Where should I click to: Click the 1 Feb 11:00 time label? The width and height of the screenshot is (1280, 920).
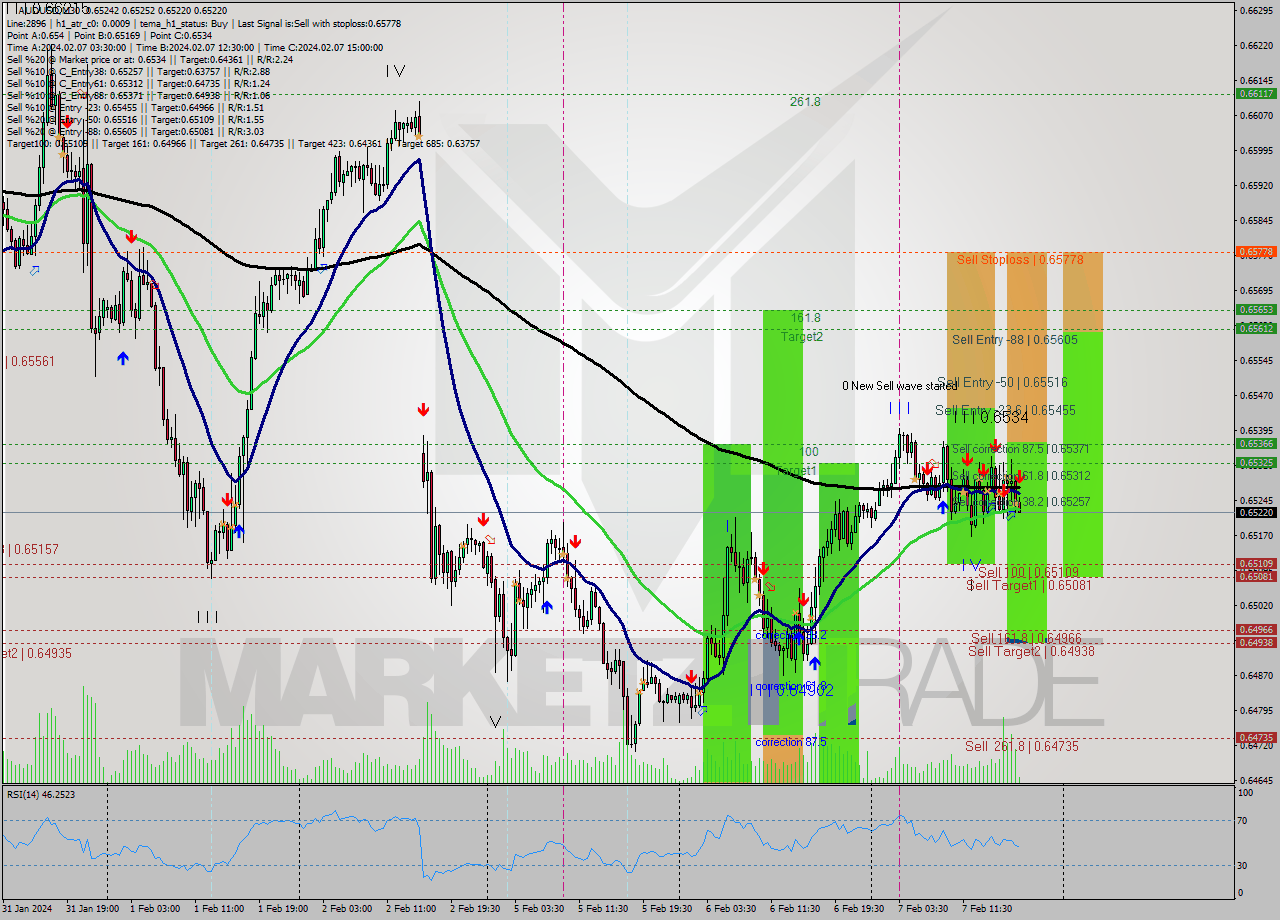point(220,909)
